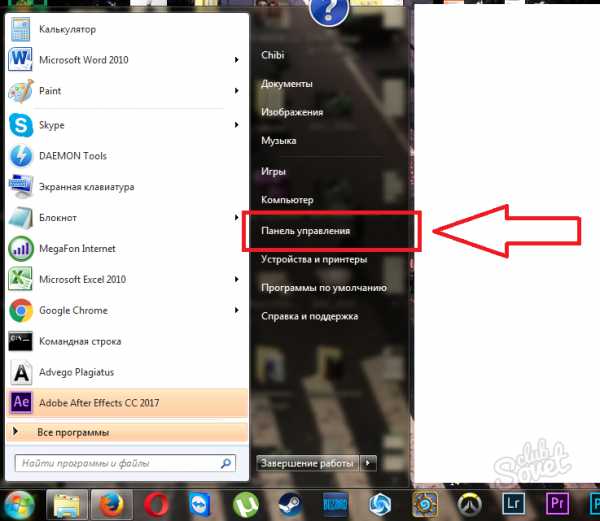The width and height of the screenshot is (600, 521).
Task: Open Музыка library
Action: pyautogui.click(x=279, y=141)
